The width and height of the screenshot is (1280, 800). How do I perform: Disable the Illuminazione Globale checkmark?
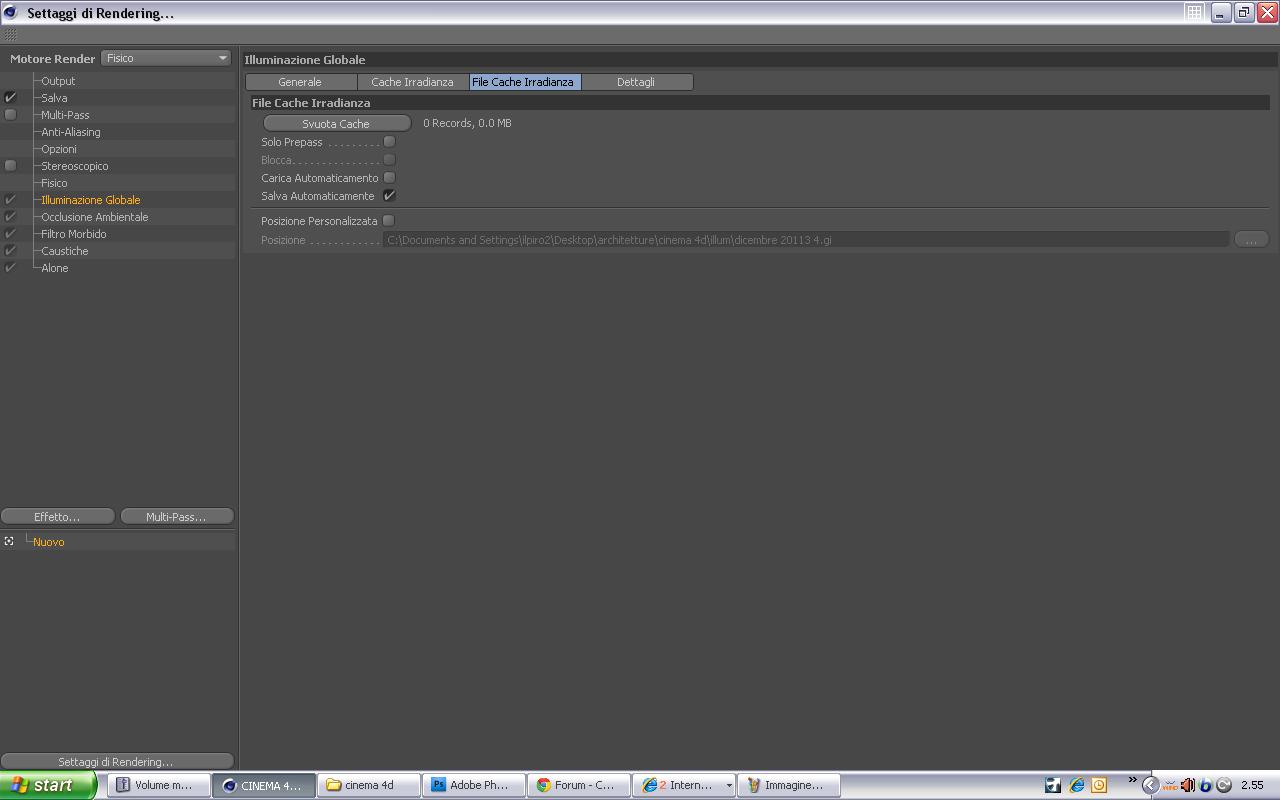11,200
